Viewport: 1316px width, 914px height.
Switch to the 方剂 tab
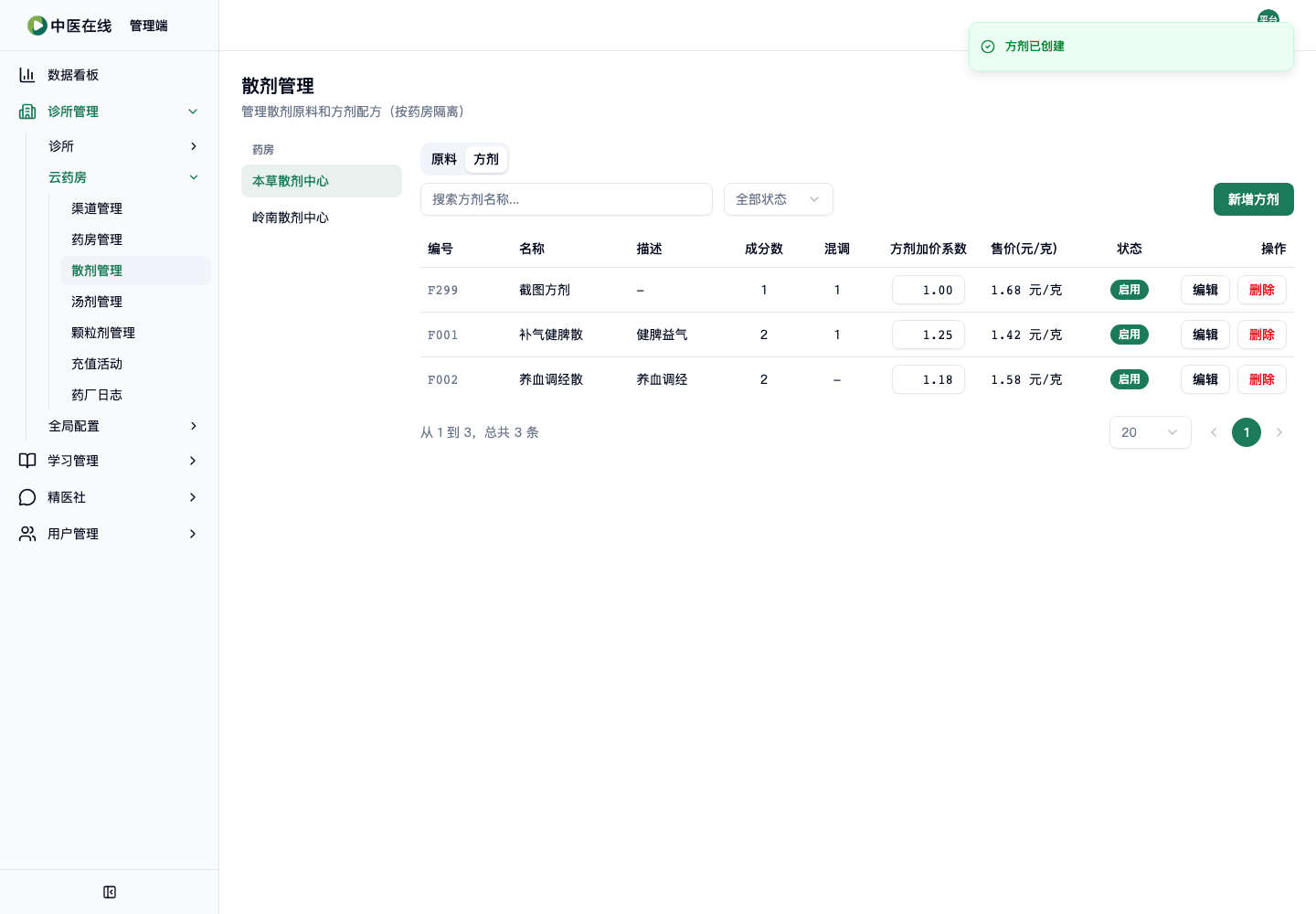coord(486,159)
